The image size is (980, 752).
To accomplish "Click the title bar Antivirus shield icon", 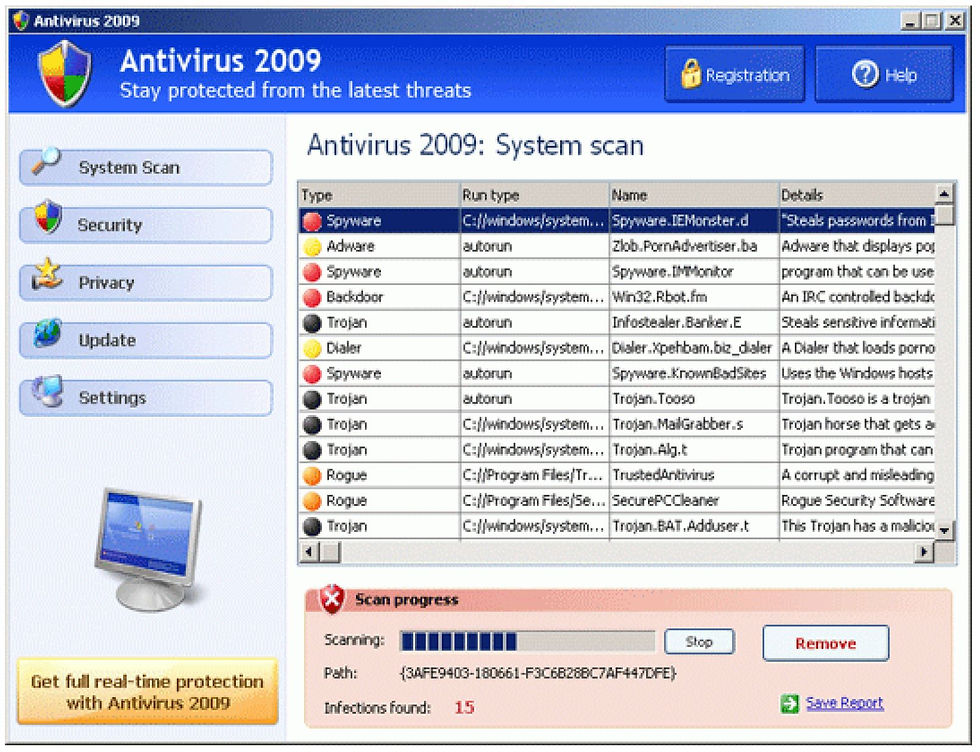I will pos(21,21).
